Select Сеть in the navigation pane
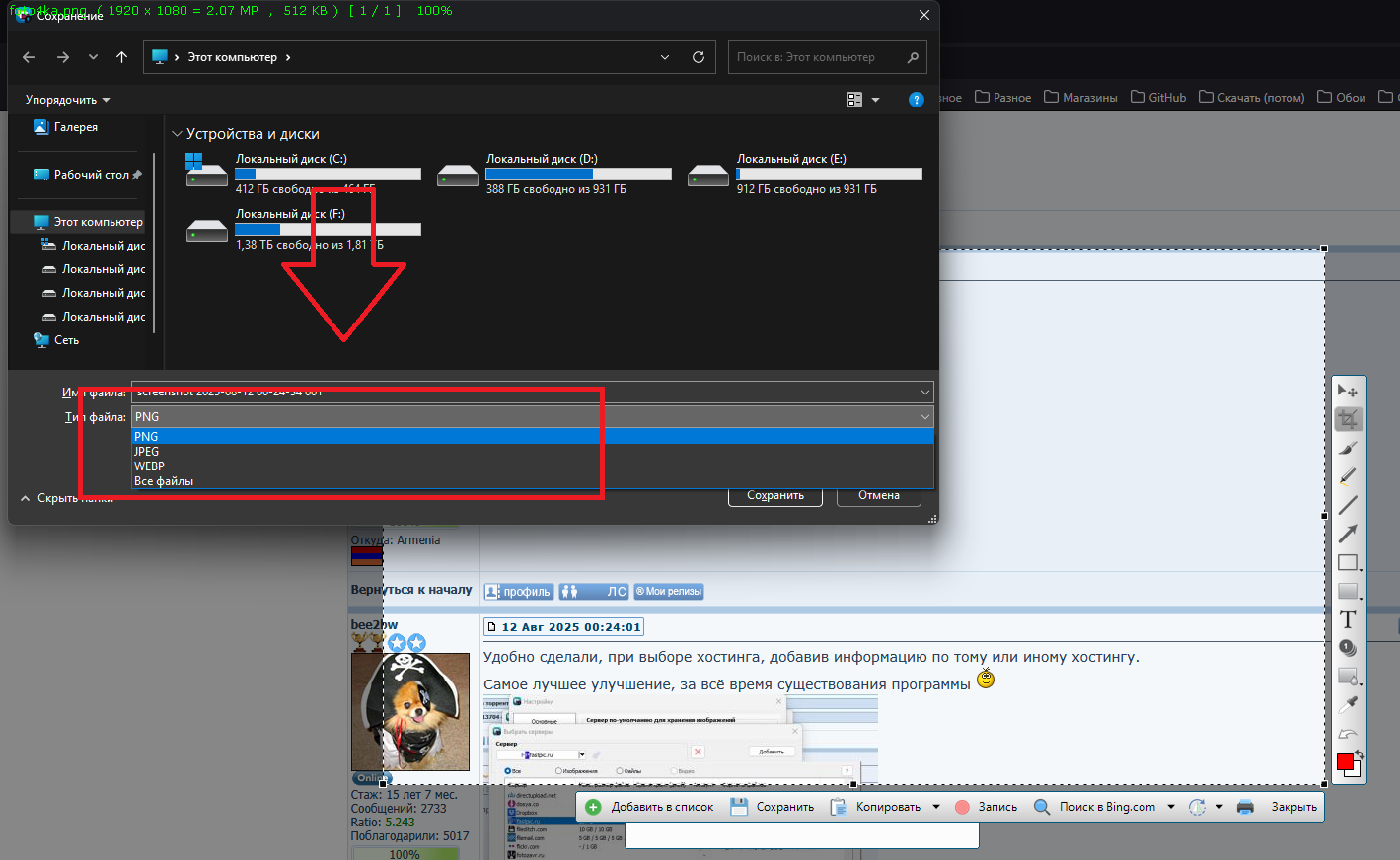The height and width of the screenshot is (860, 1400). point(66,340)
